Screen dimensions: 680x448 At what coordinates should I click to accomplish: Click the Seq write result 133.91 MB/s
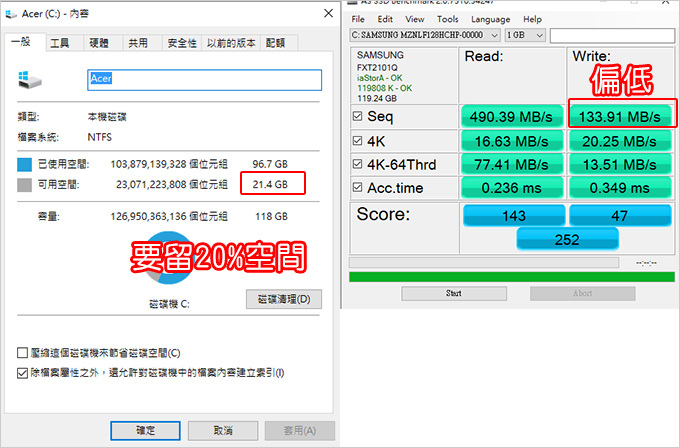tap(620, 117)
